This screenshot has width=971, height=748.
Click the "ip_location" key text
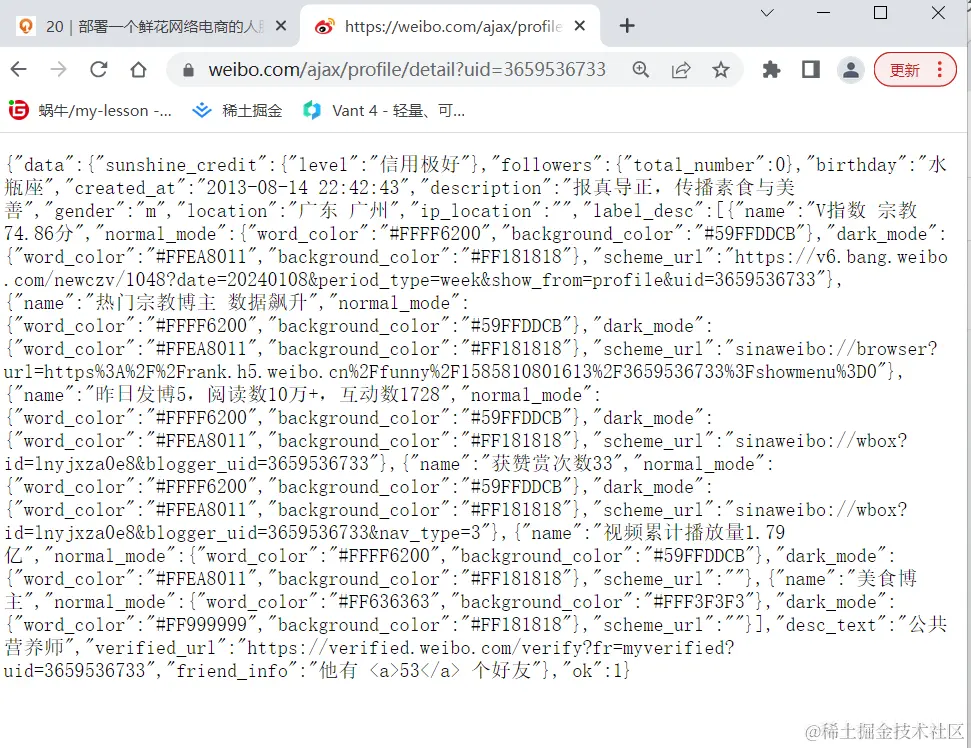[476, 211]
